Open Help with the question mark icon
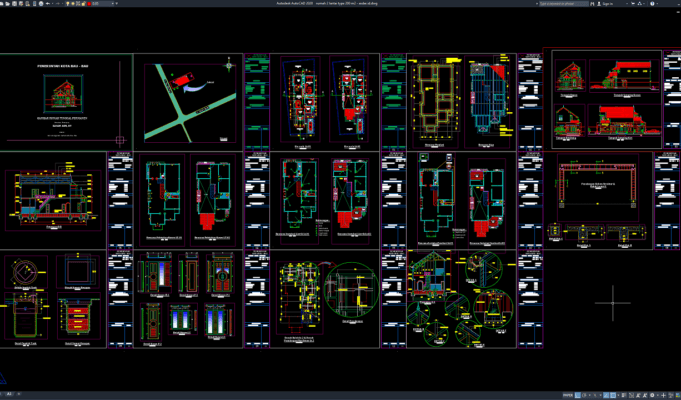This screenshot has width=681, height=400. click(x=652, y=4)
